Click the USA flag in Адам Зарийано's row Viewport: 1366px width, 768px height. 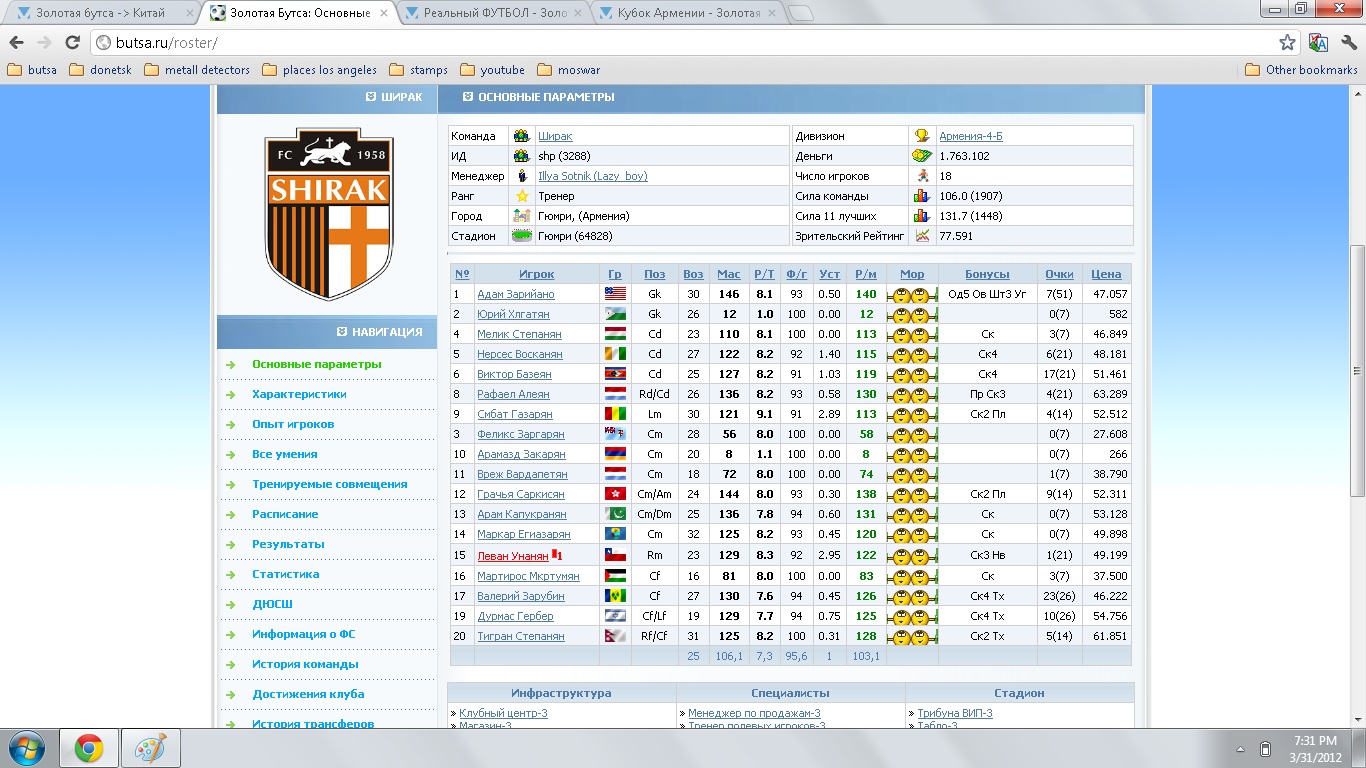[614, 294]
